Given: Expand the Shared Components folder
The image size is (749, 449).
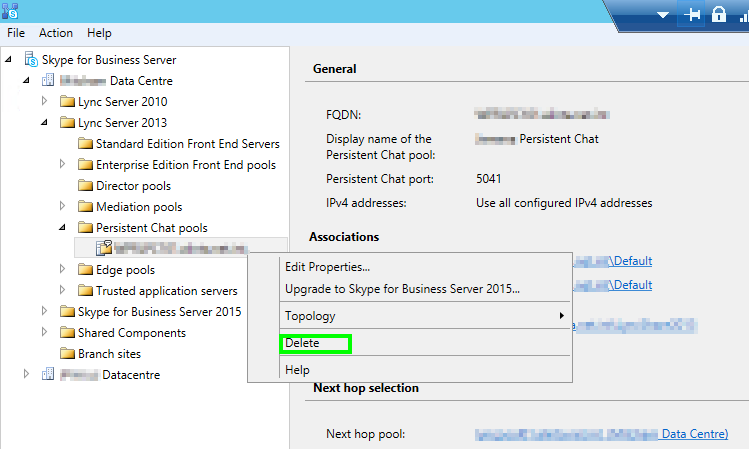Looking at the screenshot, I should pyautogui.click(x=44, y=332).
